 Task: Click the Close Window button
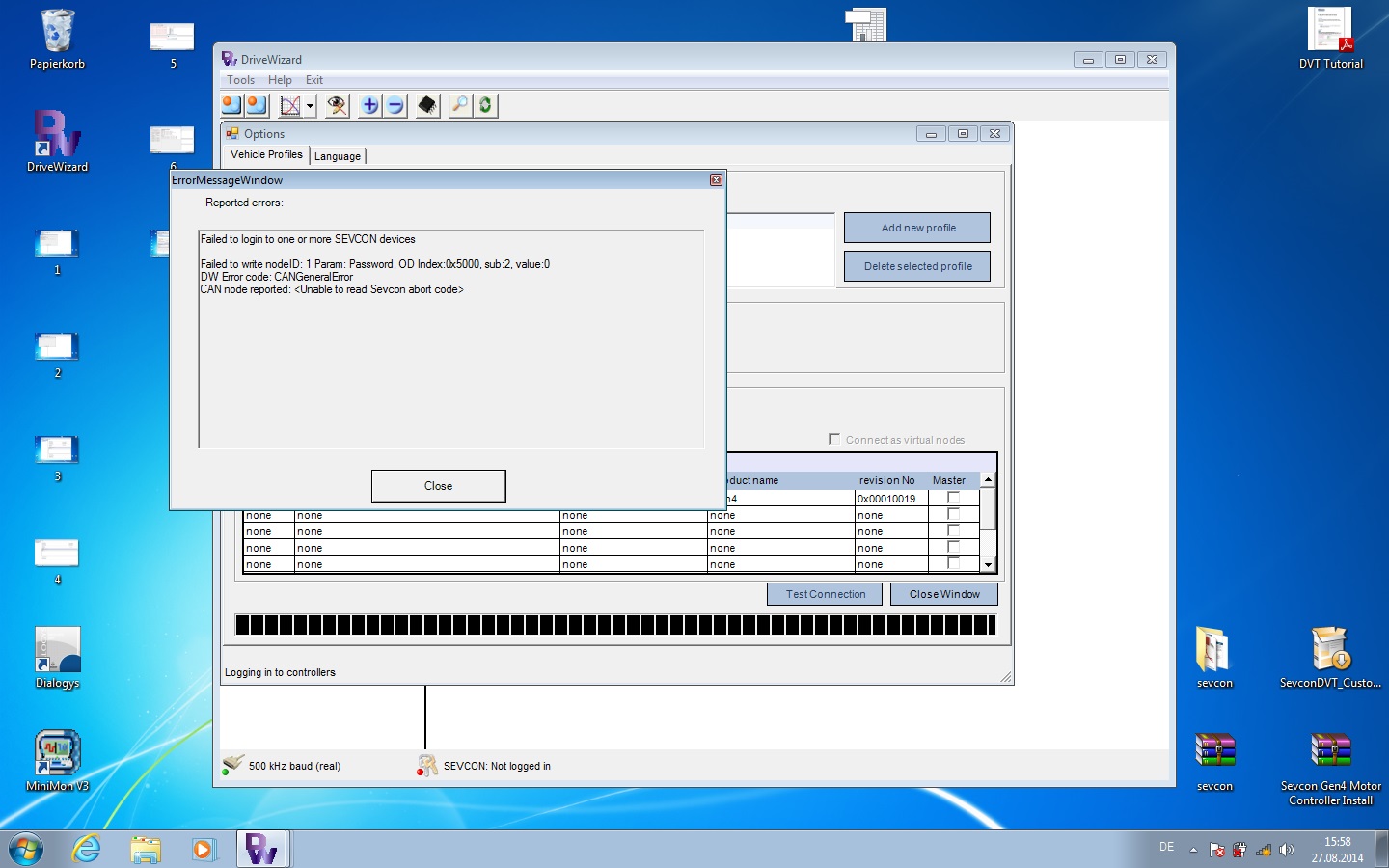944,594
